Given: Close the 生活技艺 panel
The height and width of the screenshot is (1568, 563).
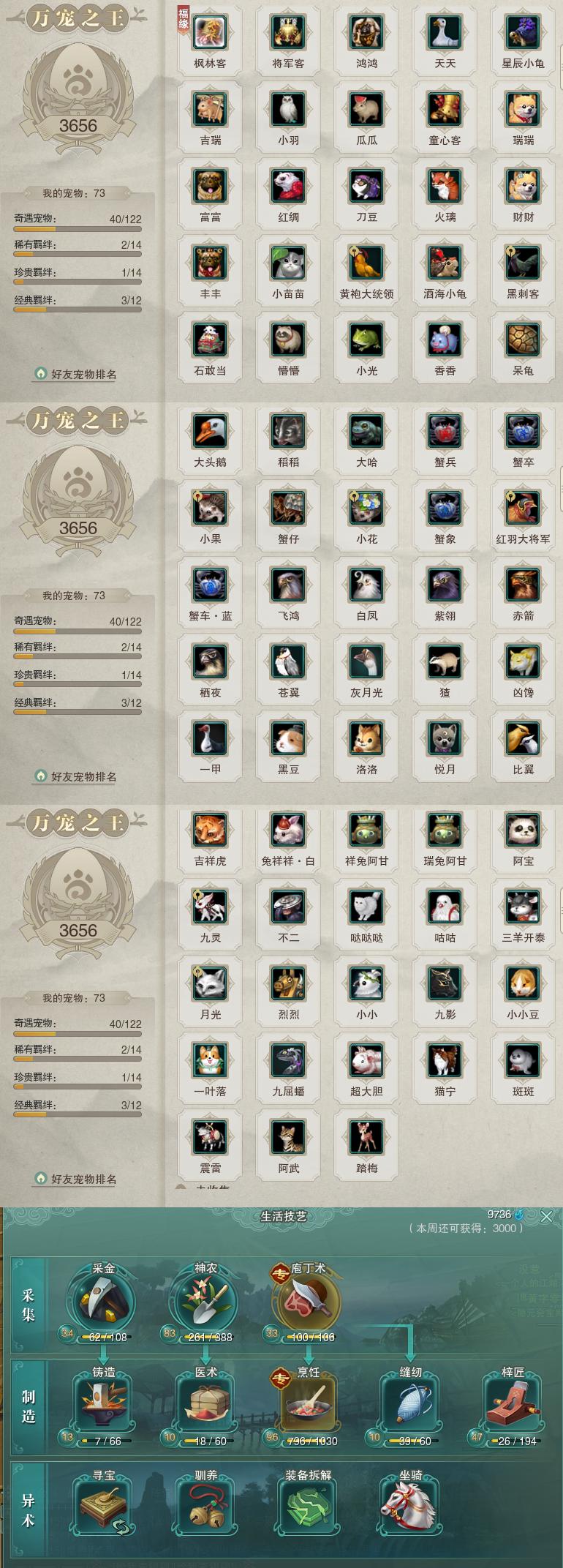Looking at the screenshot, I should click(x=547, y=1217).
